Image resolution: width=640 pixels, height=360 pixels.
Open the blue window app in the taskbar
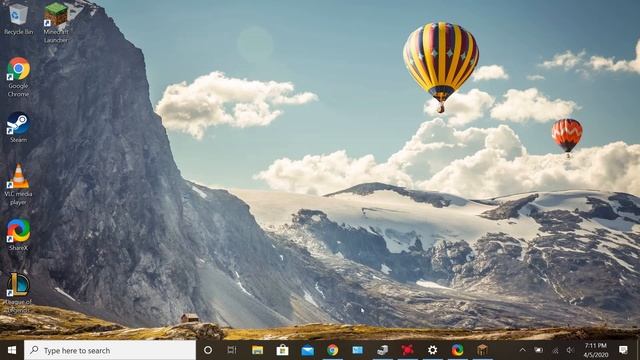(x=358, y=350)
